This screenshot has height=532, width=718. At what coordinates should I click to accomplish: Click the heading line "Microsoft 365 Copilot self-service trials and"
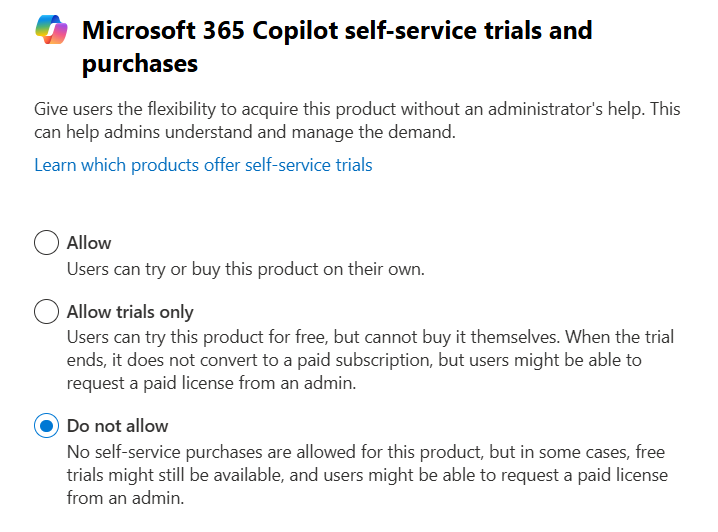337,30
